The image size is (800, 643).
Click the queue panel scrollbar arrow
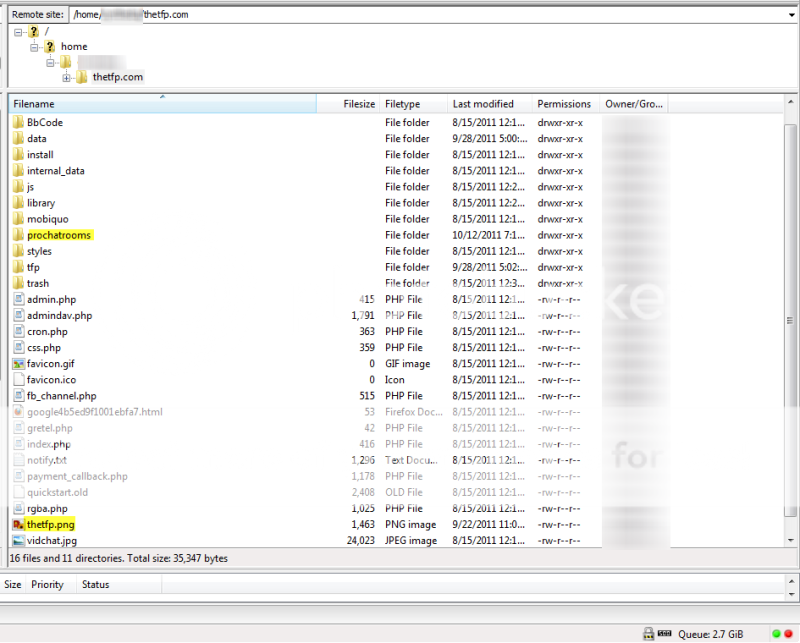tap(793, 582)
